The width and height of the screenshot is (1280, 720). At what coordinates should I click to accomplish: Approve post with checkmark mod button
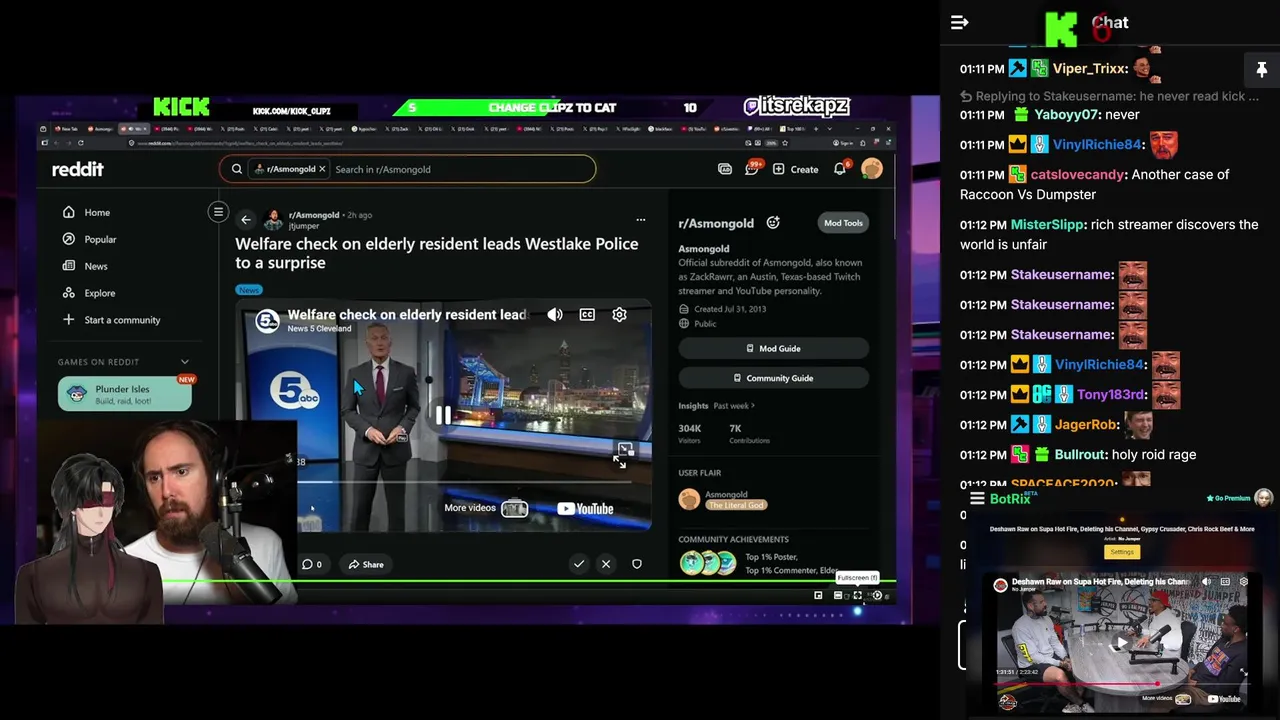point(578,564)
